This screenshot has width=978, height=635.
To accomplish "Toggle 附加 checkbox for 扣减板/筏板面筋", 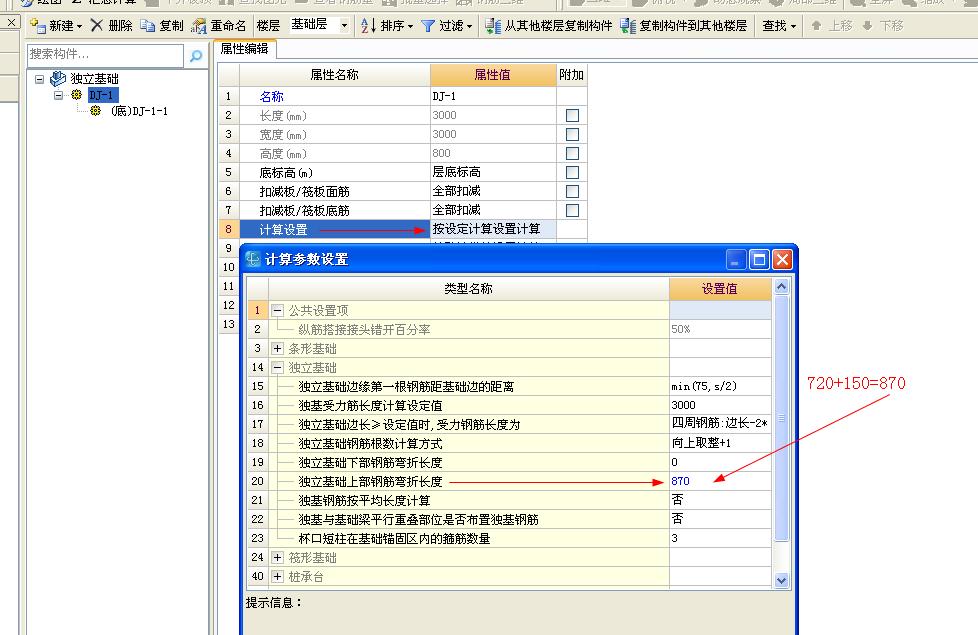I will 572,191.
